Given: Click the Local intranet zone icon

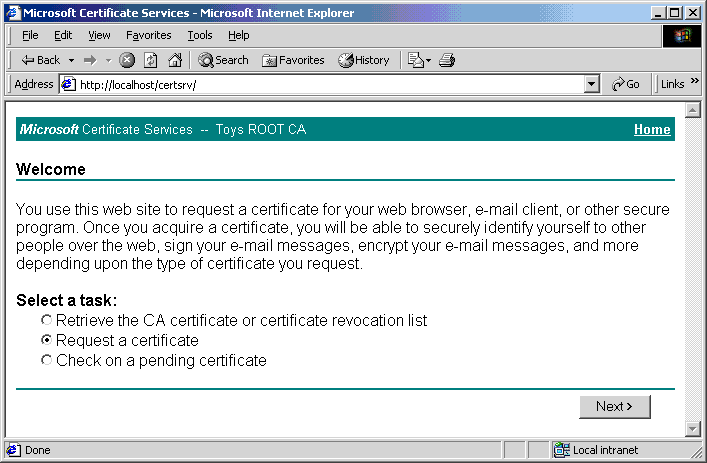Looking at the screenshot, I should (x=562, y=450).
